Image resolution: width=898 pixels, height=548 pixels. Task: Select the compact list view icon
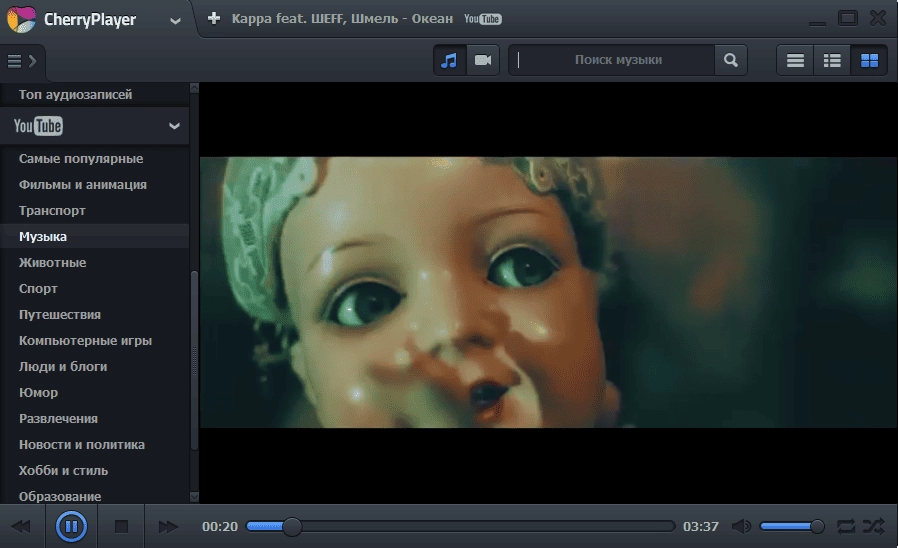[x=795, y=60]
